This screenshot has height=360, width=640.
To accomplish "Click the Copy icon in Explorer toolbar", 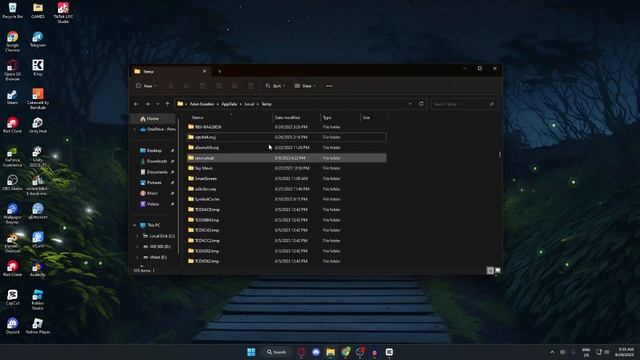I will 187,86.
